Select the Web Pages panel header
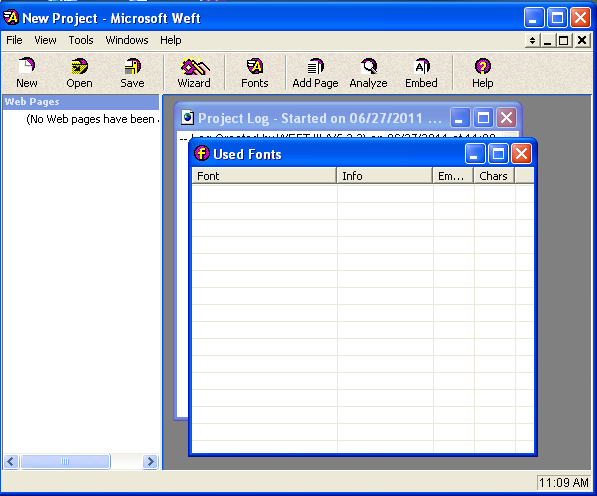597x496 pixels. tap(81, 102)
